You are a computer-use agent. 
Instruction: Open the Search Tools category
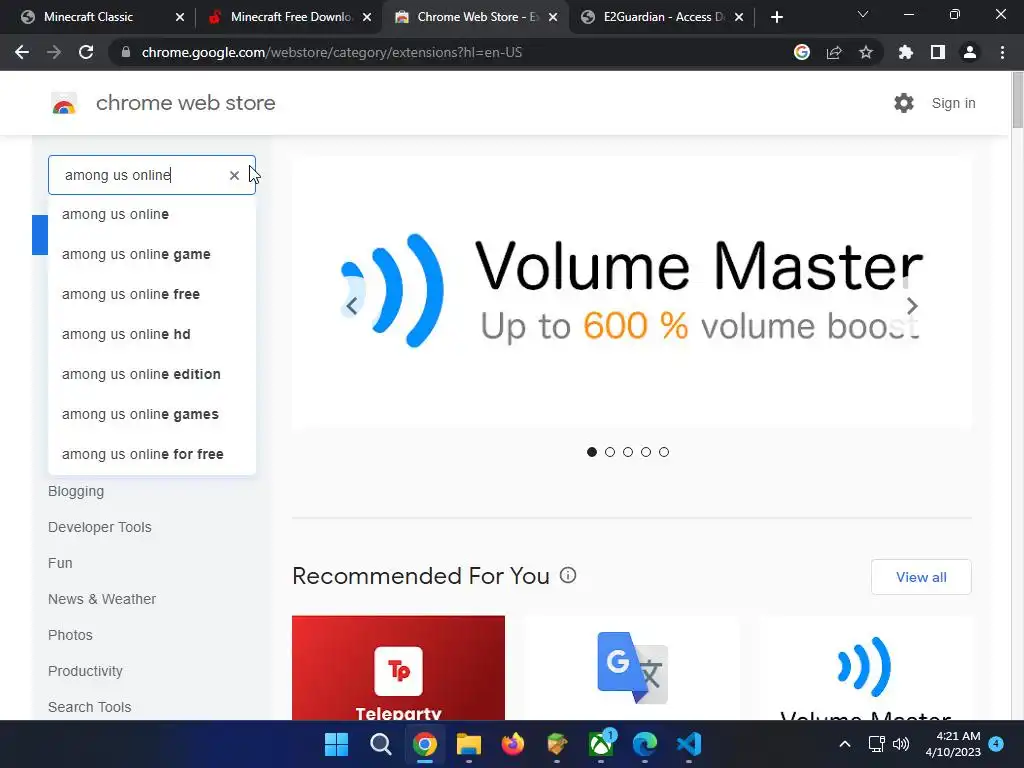pyautogui.click(x=89, y=707)
